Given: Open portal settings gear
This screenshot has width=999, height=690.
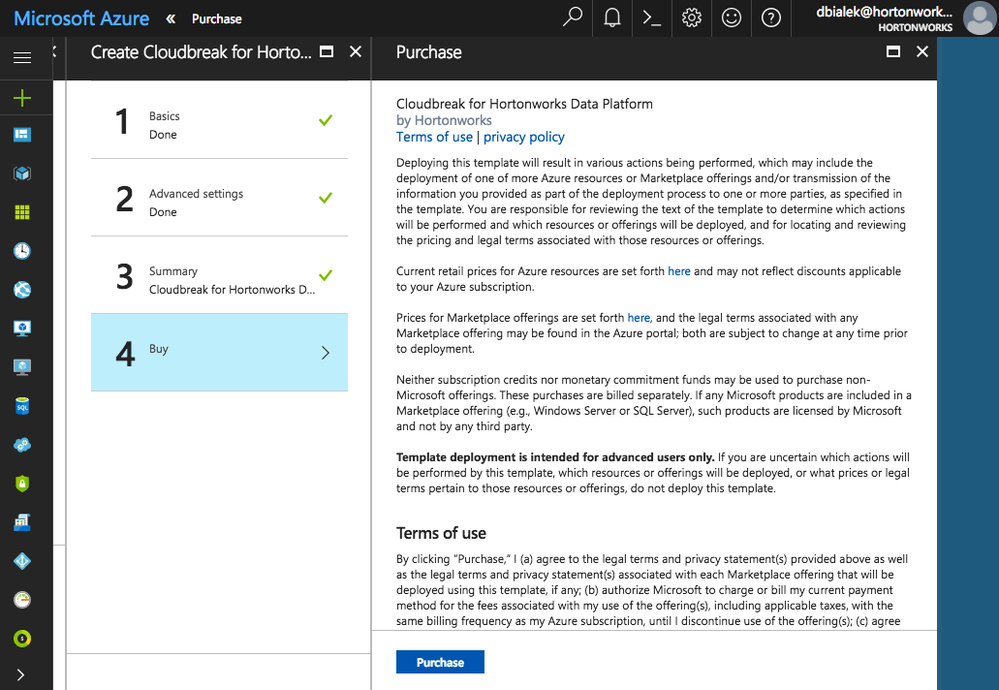Looking at the screenshot, I should click(691, 18).
